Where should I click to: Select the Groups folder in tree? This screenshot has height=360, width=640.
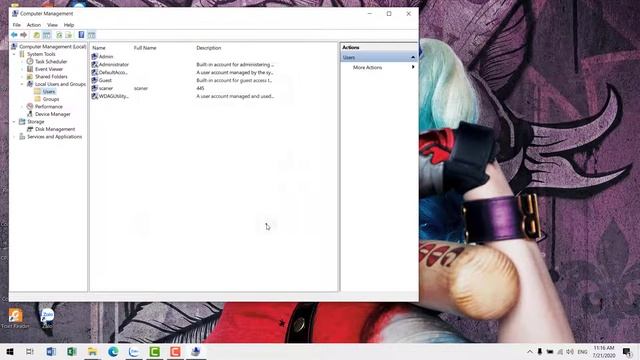coord(51,99)
